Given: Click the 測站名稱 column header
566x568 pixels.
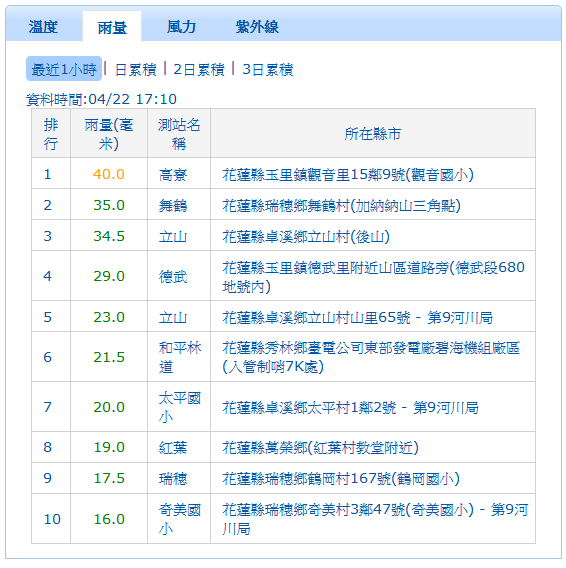Looking at the screenshot, I should [x=179, y=133].
